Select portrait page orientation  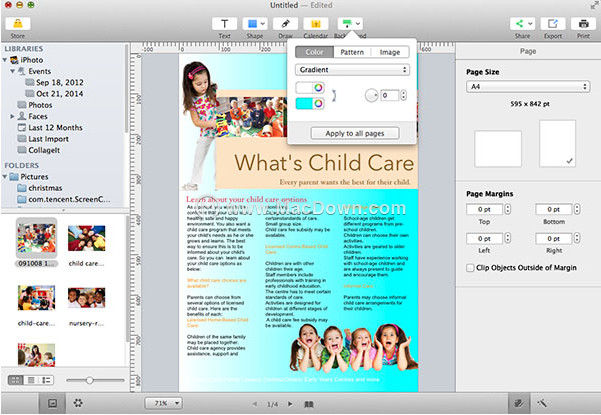point(557,143)
